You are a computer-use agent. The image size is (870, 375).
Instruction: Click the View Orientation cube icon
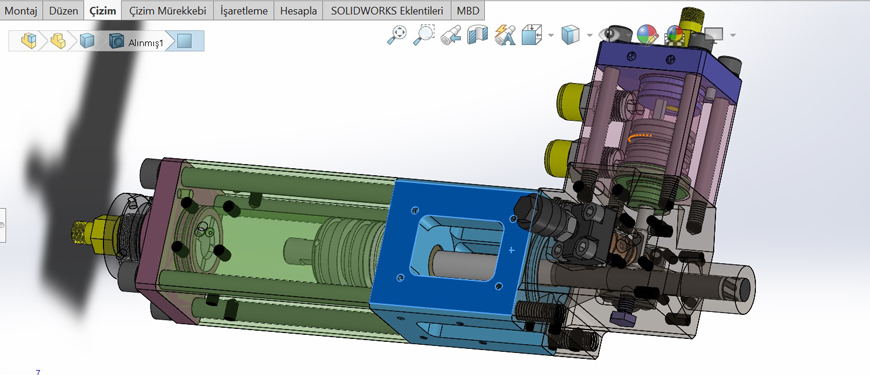(x=532, y=35)
